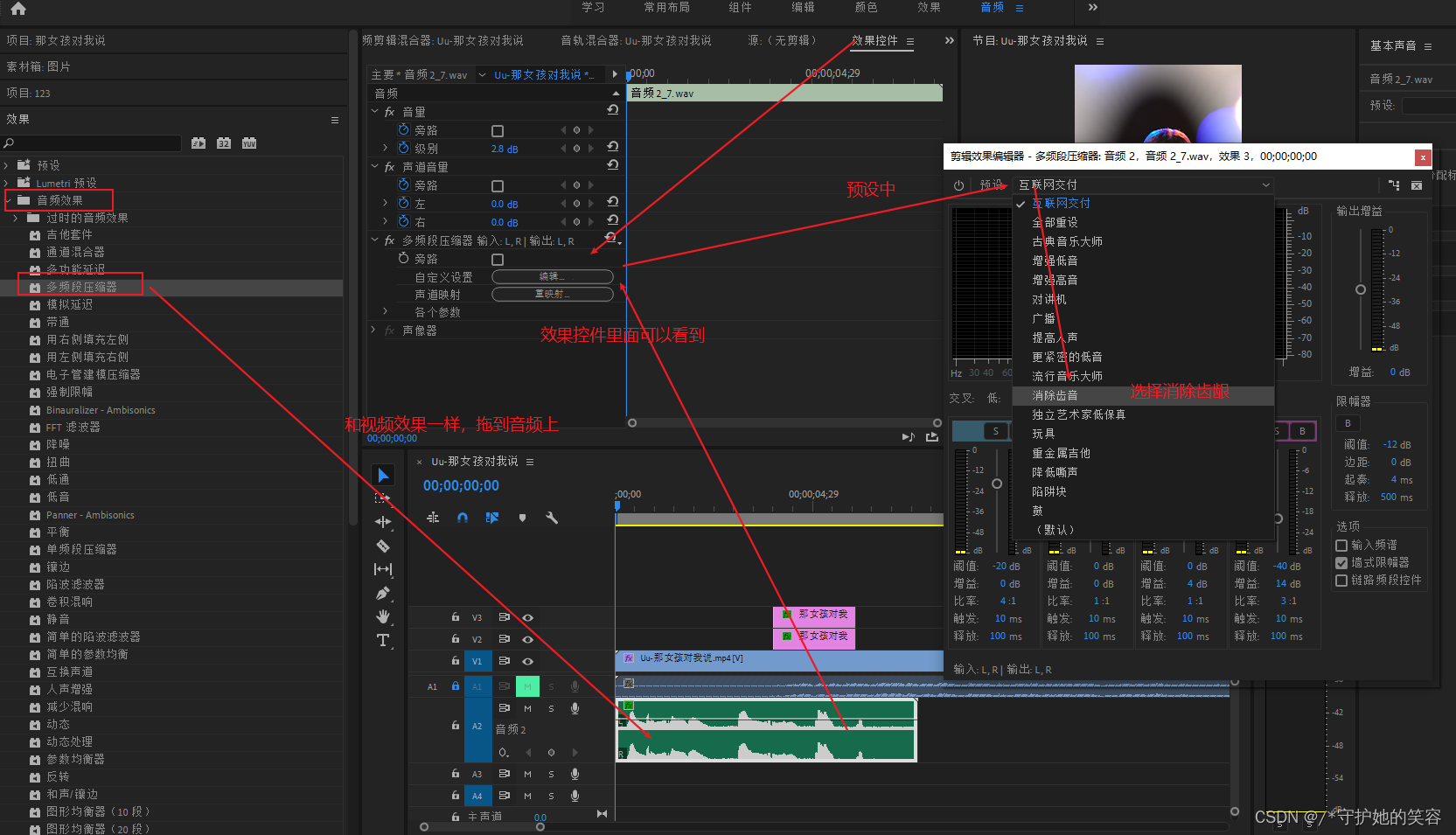Switch to 颜色 workspace
The width and height of the screenshot is (1456, 835).
coord(866,7)
